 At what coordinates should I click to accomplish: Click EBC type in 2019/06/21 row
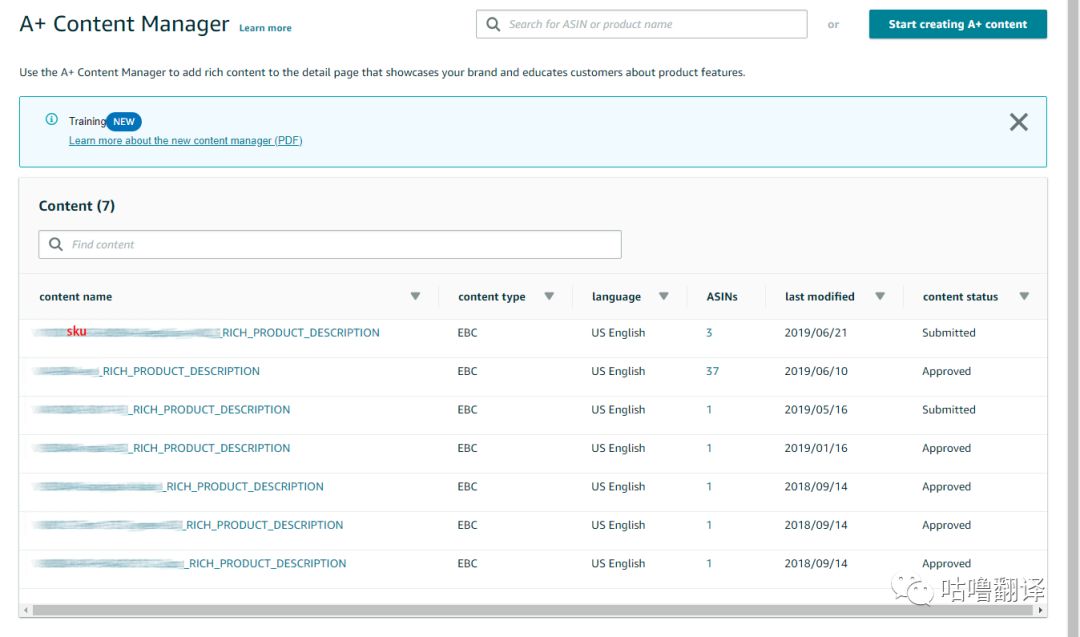tap(467, 333)
